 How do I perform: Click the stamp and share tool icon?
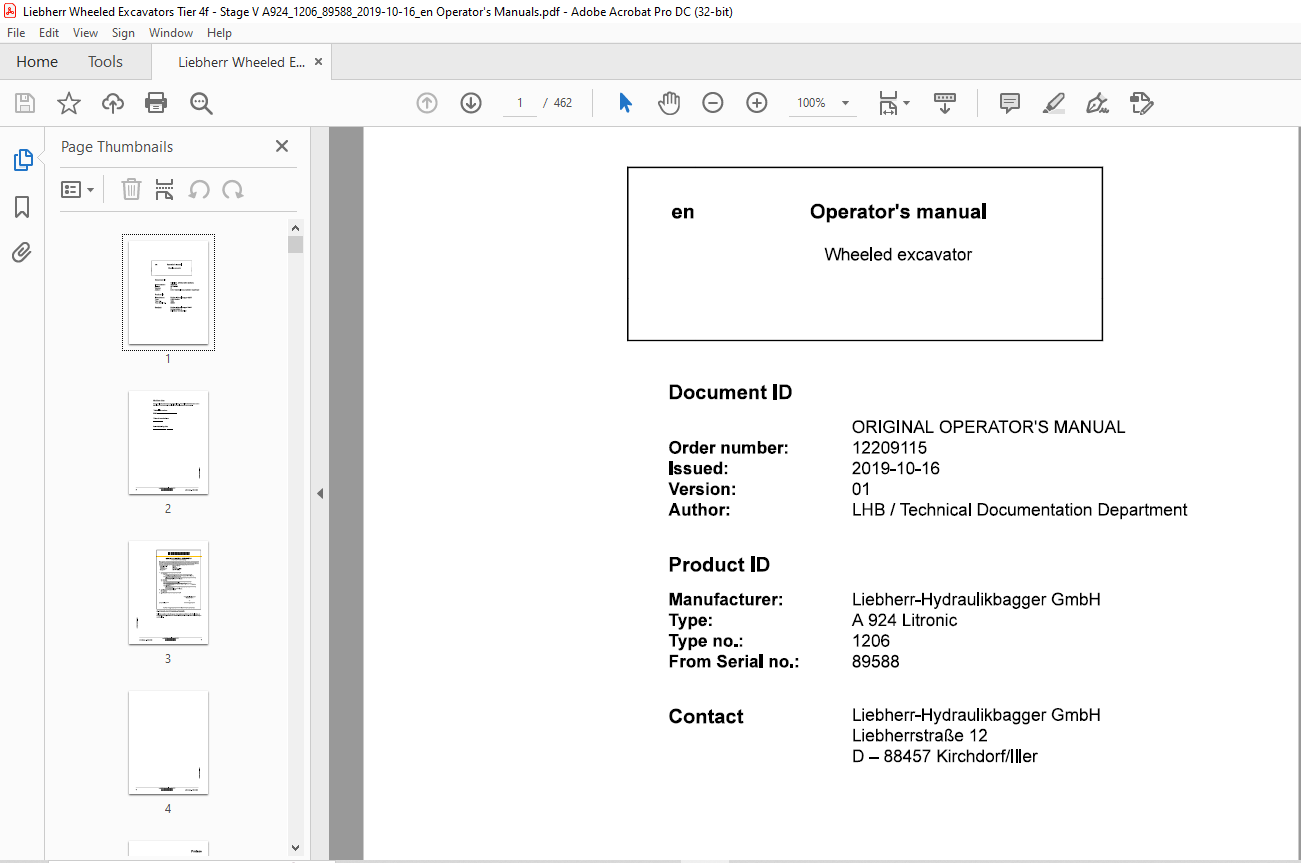click(1141, 103)
